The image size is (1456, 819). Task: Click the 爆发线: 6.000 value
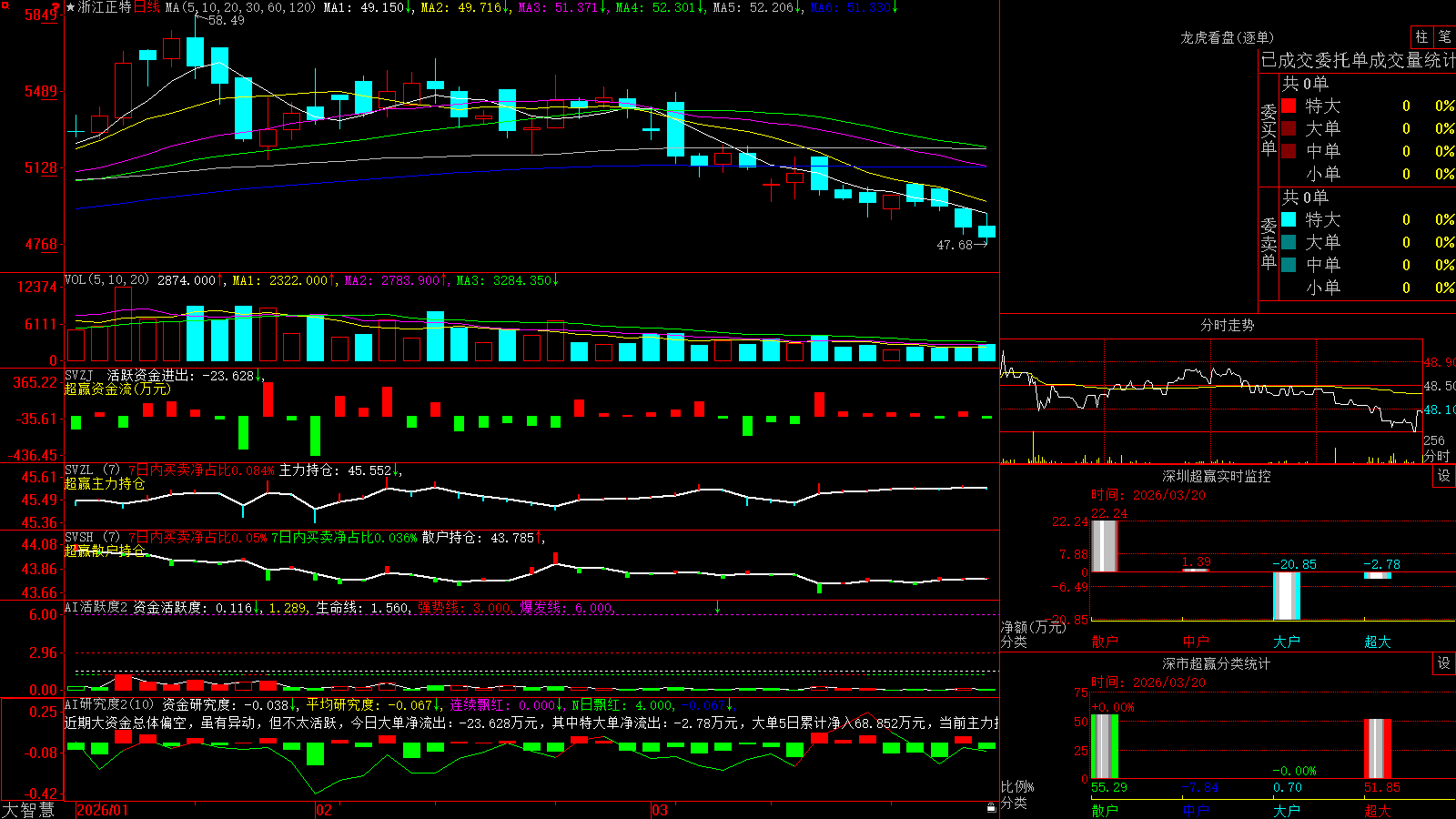coord(567,607)
